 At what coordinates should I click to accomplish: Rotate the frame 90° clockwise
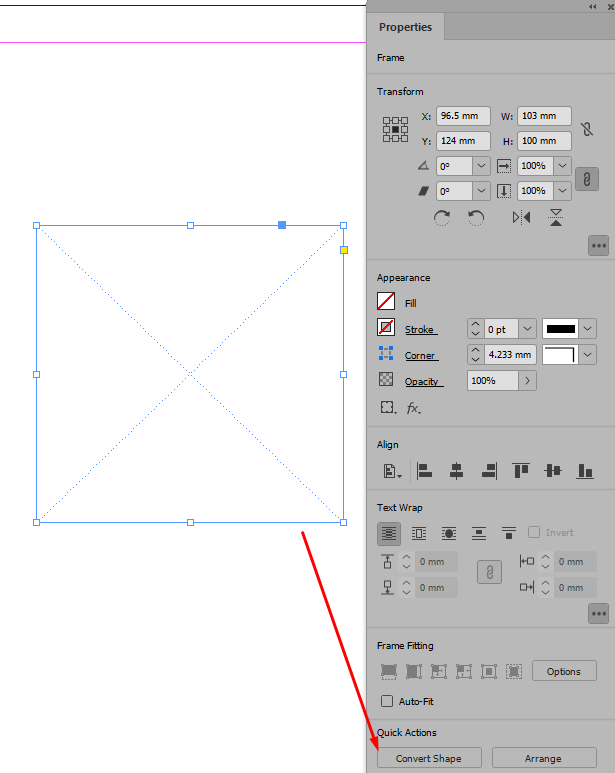click(442, 217)
